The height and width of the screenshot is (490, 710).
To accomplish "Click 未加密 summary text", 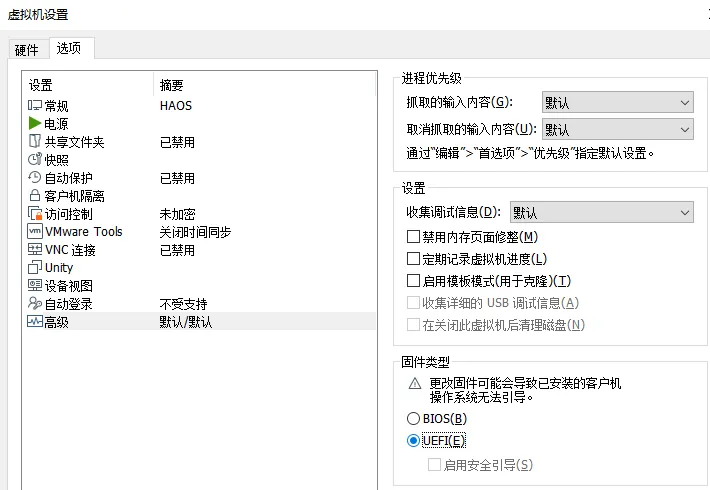I will coord(177,214).
